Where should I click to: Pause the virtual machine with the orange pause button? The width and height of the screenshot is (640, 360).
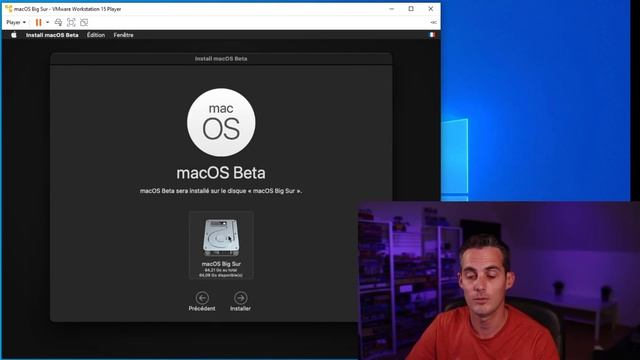38,22
